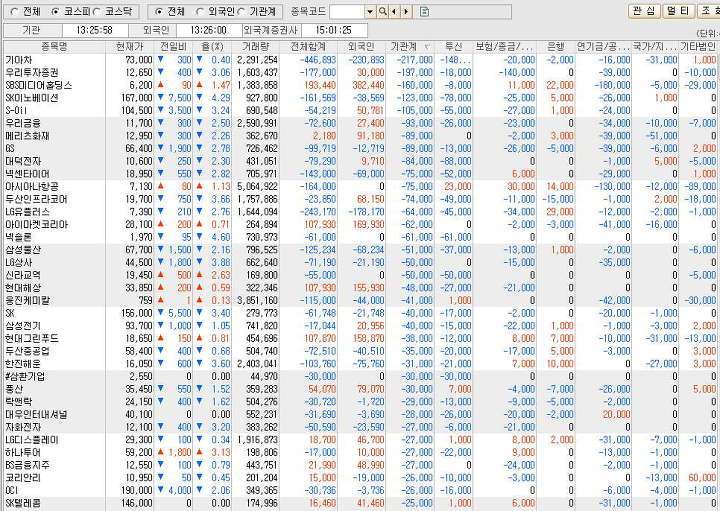
Task: Sort by 연기금/공... column header
Action: pos(604,46)
